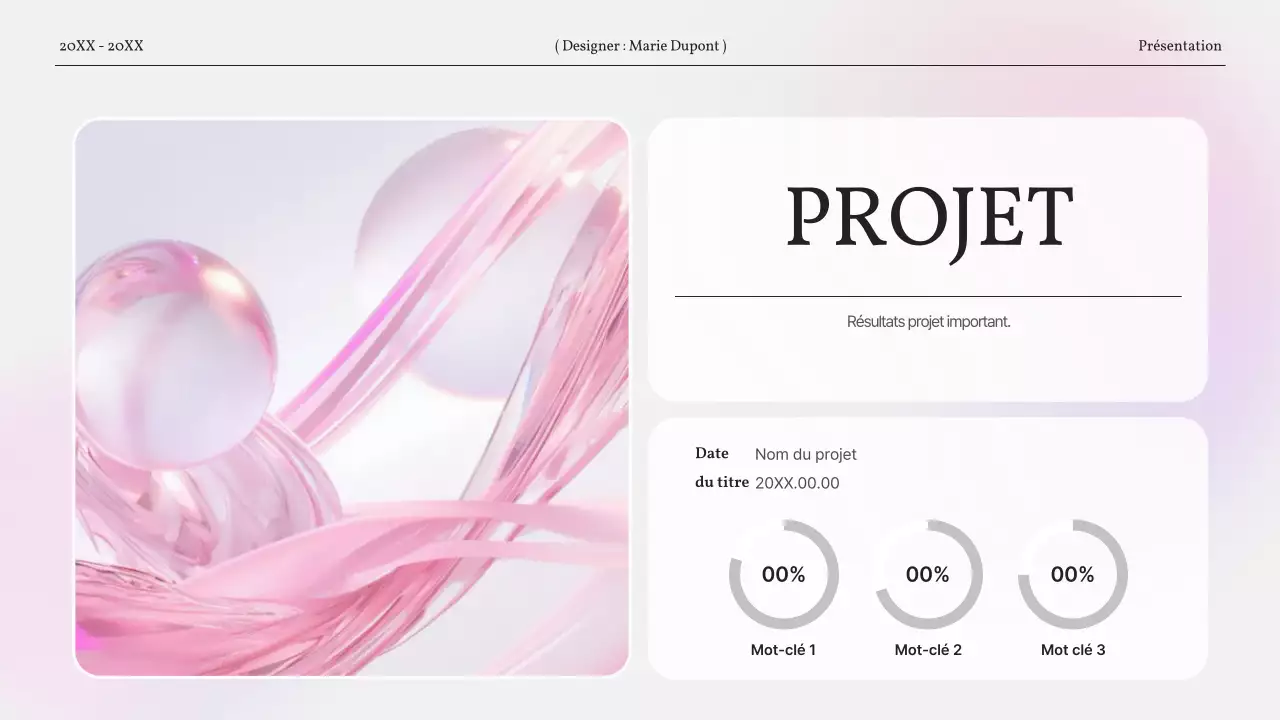The width and height of the screenshot is (1280, 720).
Task: Click the 20XX.00.00 date field
Action: coord(797,483)
